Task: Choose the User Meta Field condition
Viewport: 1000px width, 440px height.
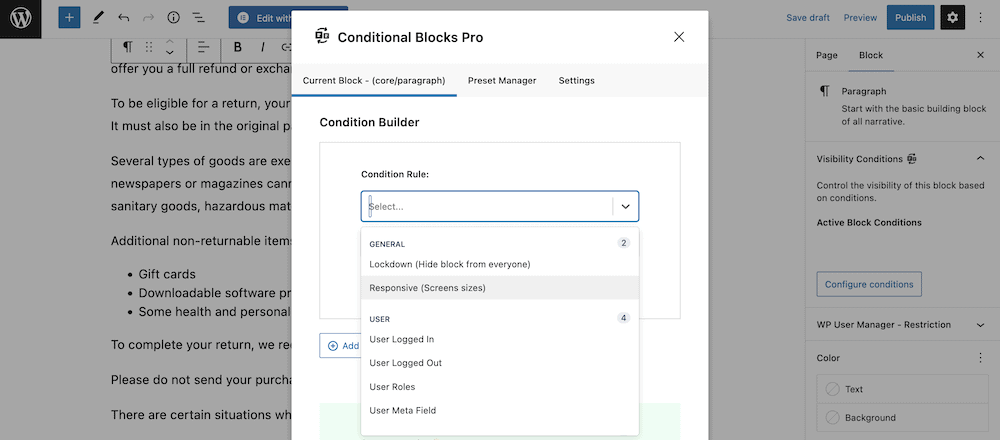Action: (x=499, y=411)
